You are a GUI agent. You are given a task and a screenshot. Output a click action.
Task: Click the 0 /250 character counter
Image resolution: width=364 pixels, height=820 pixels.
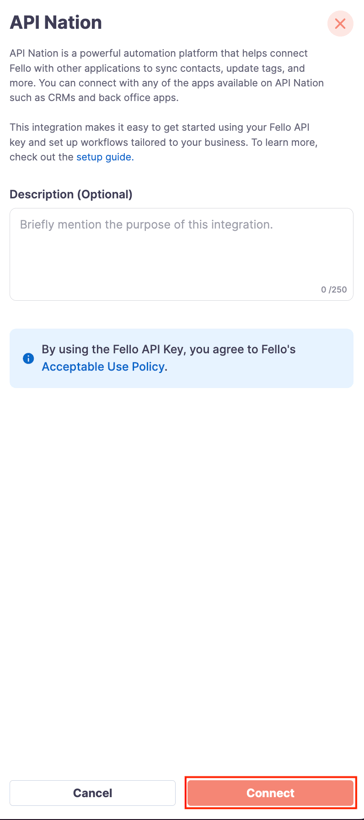coord(334,289)
